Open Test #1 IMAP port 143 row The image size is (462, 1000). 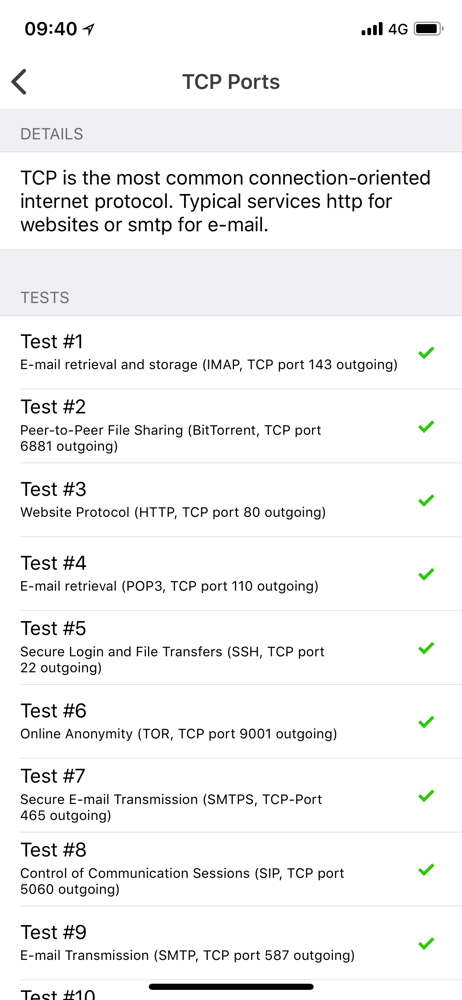click(x=231, y=352)
